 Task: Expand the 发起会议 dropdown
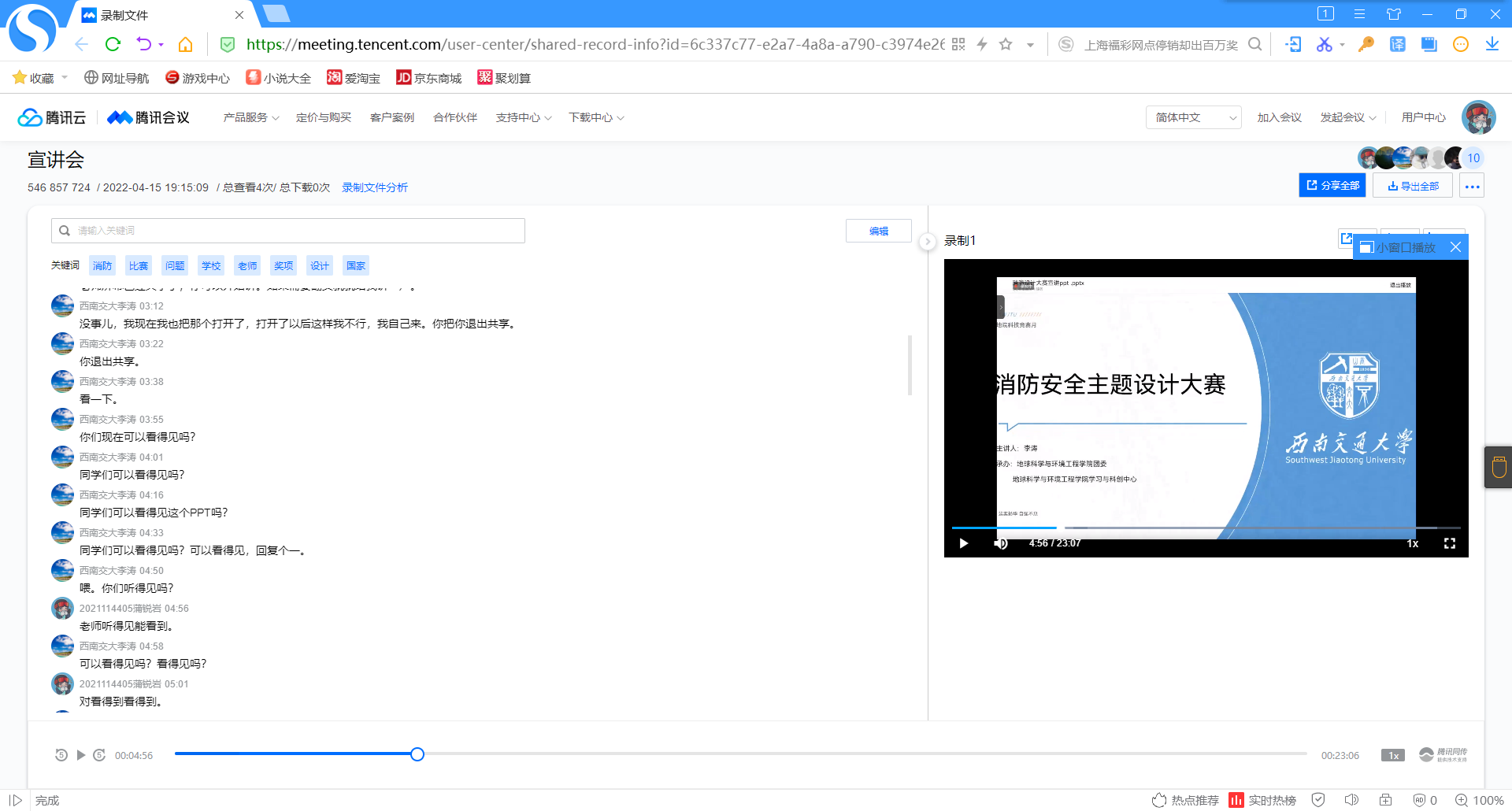[1347, 117]
